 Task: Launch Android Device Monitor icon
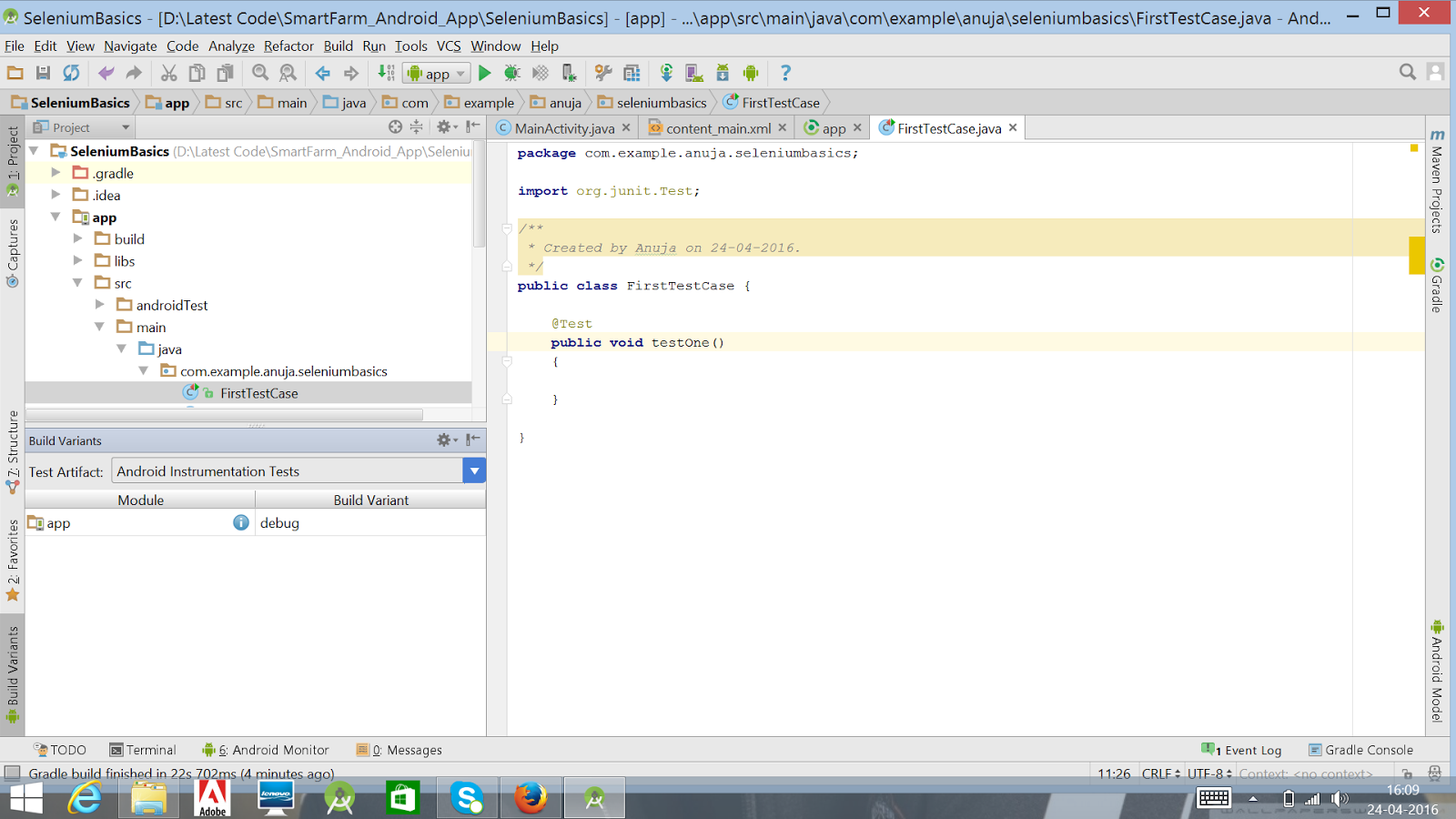(751, 73)
